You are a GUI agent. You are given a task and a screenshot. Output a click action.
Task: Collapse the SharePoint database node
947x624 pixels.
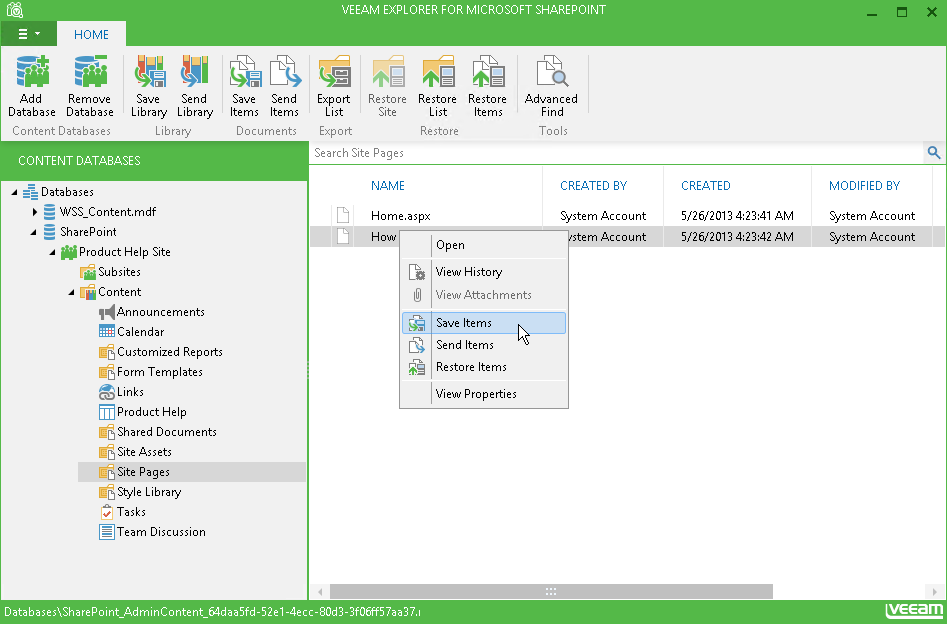pos(34,232)
